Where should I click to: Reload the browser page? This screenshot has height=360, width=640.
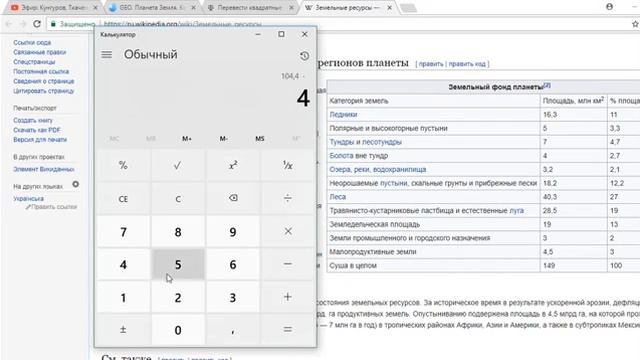point(37,24)
